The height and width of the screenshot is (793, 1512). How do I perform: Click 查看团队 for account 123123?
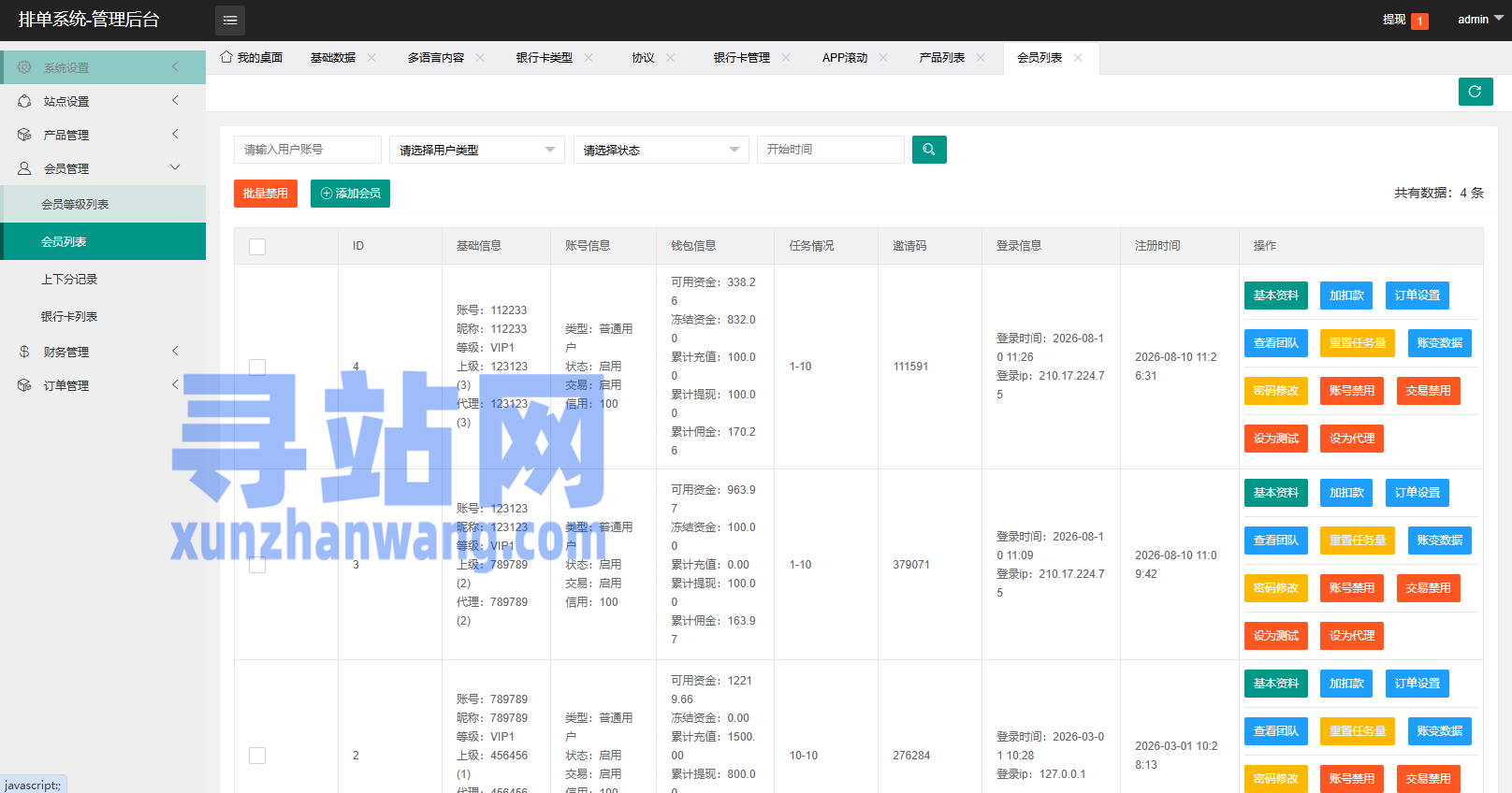point(1276,541)
